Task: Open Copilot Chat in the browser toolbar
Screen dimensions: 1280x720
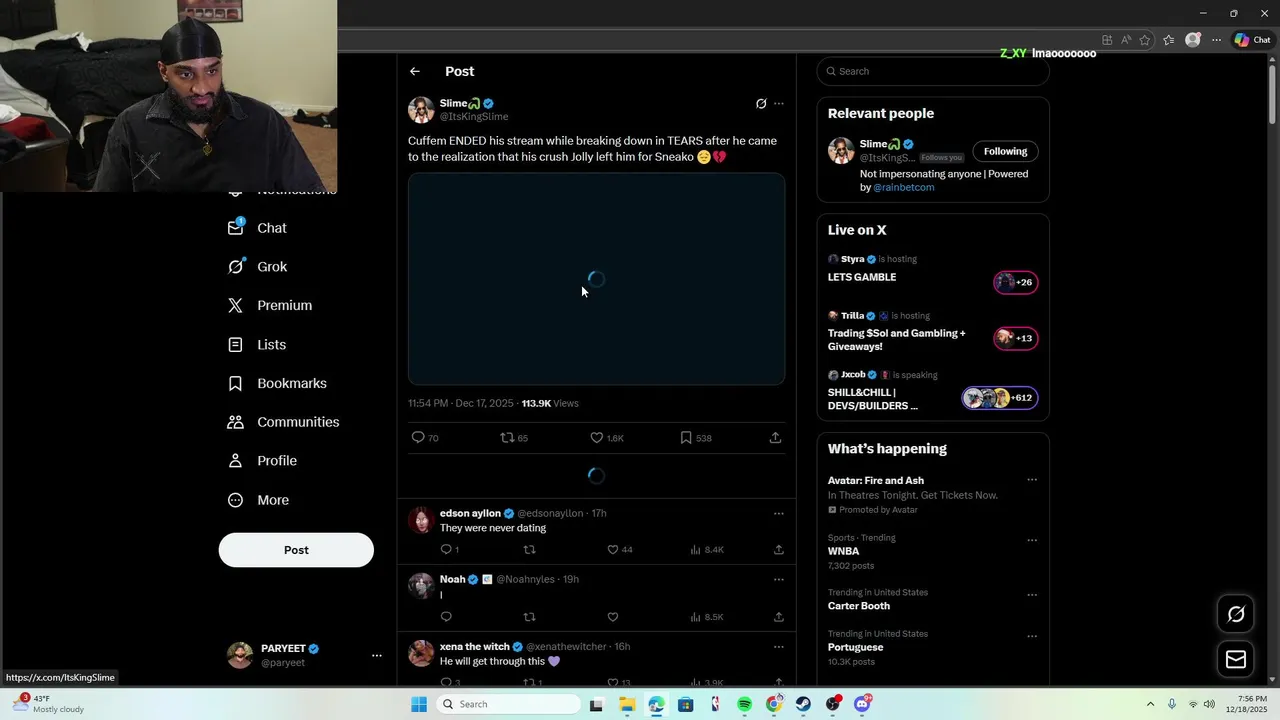Action: click(x=1253, y=40)
